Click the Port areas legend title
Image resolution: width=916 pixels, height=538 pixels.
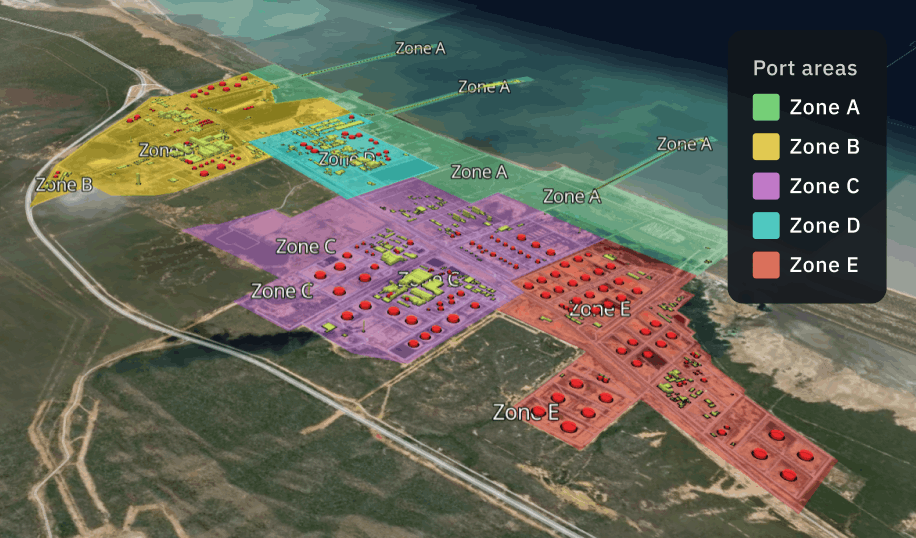805,68
